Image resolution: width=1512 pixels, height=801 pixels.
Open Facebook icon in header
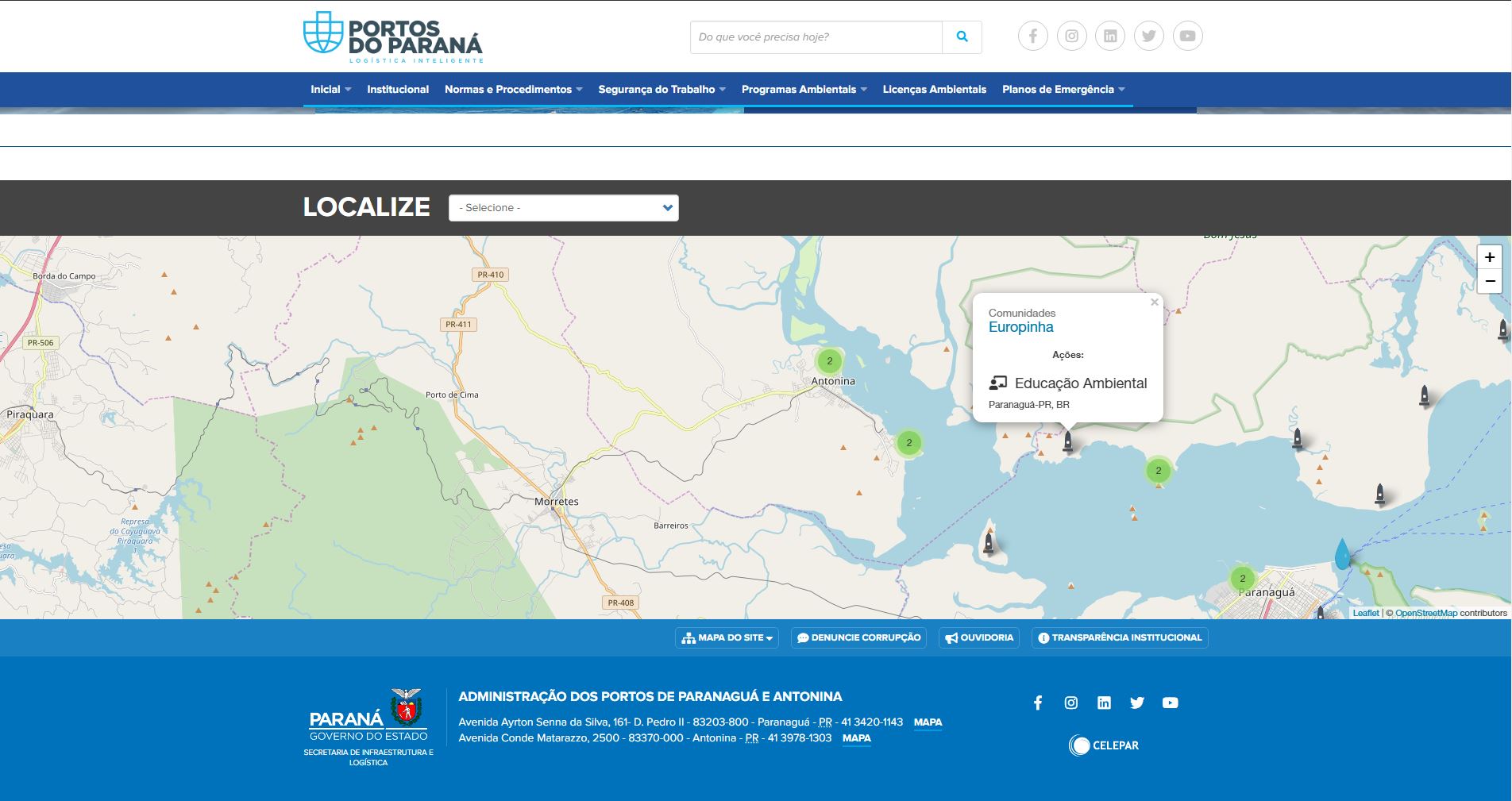pyautogui.click(x=1033, y=36)
